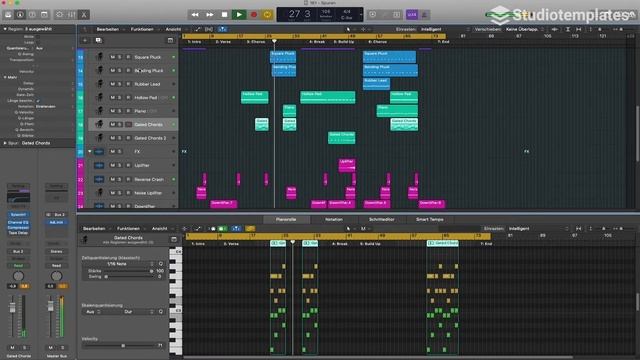640x360 pixels.
Task: Collapse the Mehr section triangle in inspector
Action: 5,77
